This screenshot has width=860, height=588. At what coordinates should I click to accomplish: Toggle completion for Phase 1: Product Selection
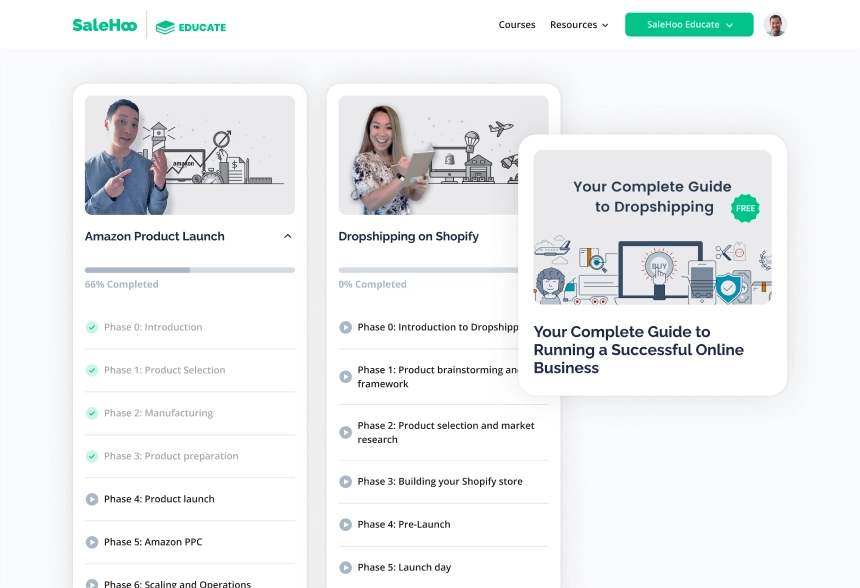tap(91, 370)
